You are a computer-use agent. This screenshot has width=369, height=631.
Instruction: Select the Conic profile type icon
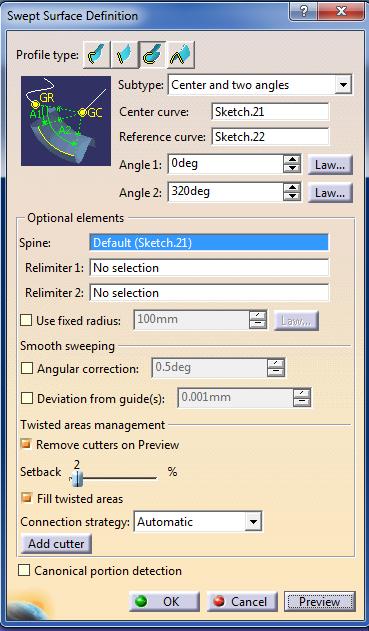(x=181, y=54)
